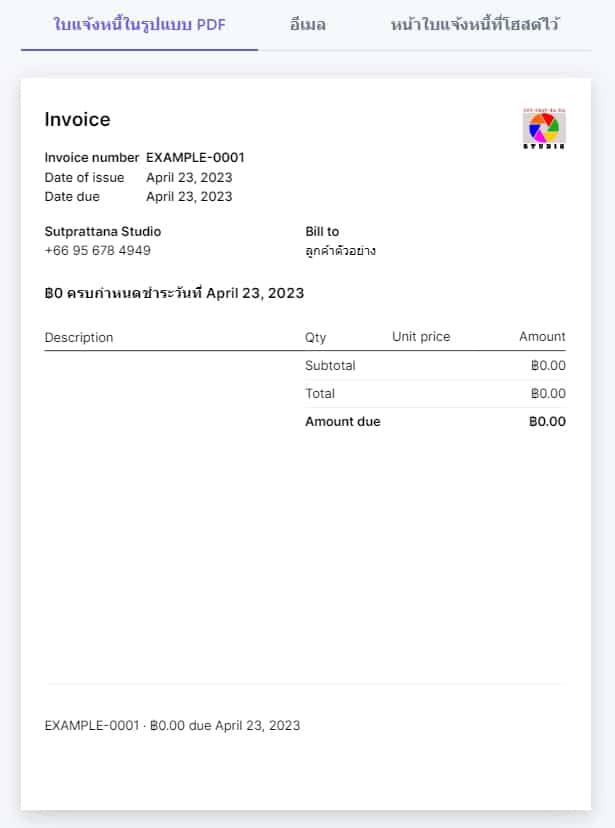Click the ฿0 ครบกำหนดชำระ due date line
Image resolution: width=615 pixels, height=828 pixels.
[174, 293]
